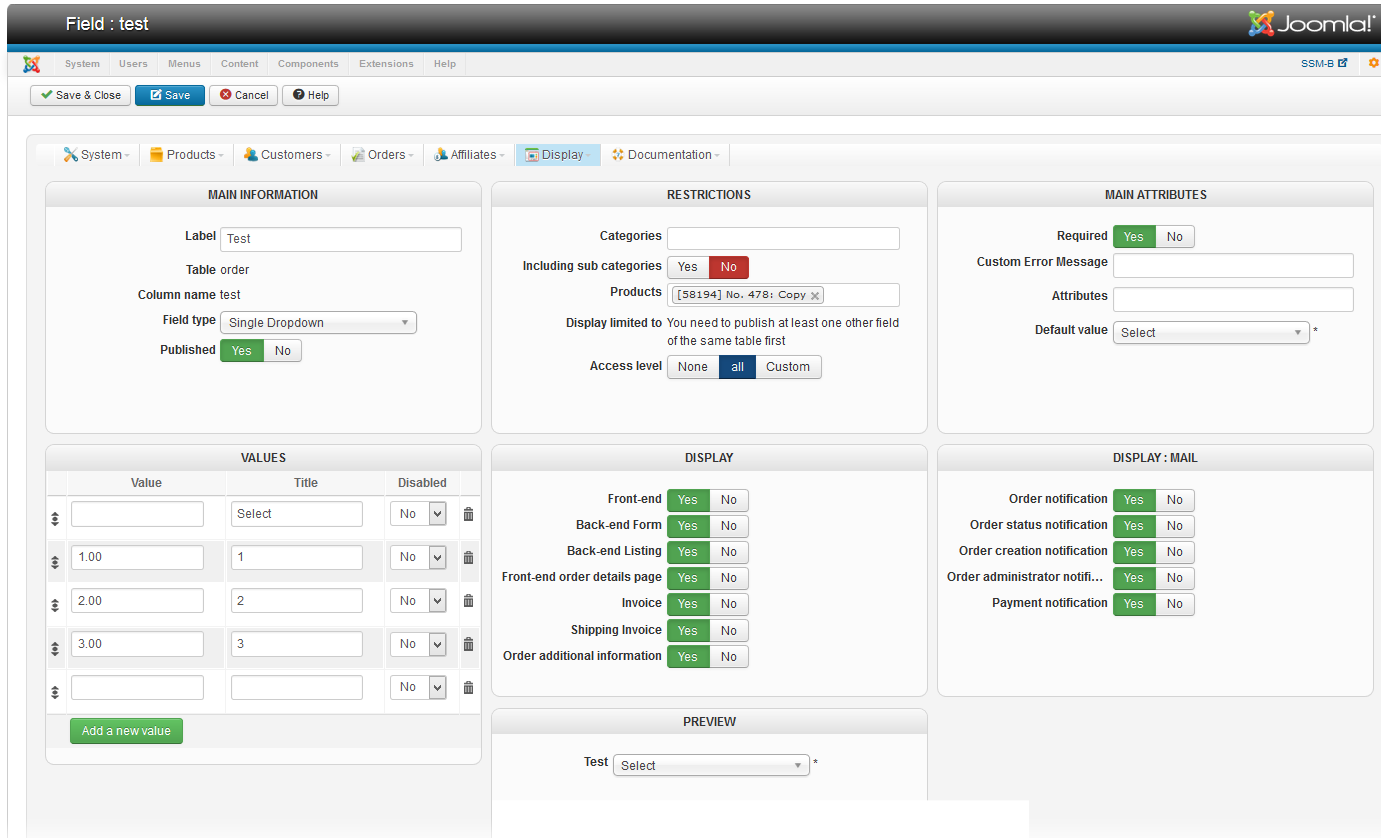
Task: Open Disabled dropdown for the 3.00 row
Action: point(418,644)
